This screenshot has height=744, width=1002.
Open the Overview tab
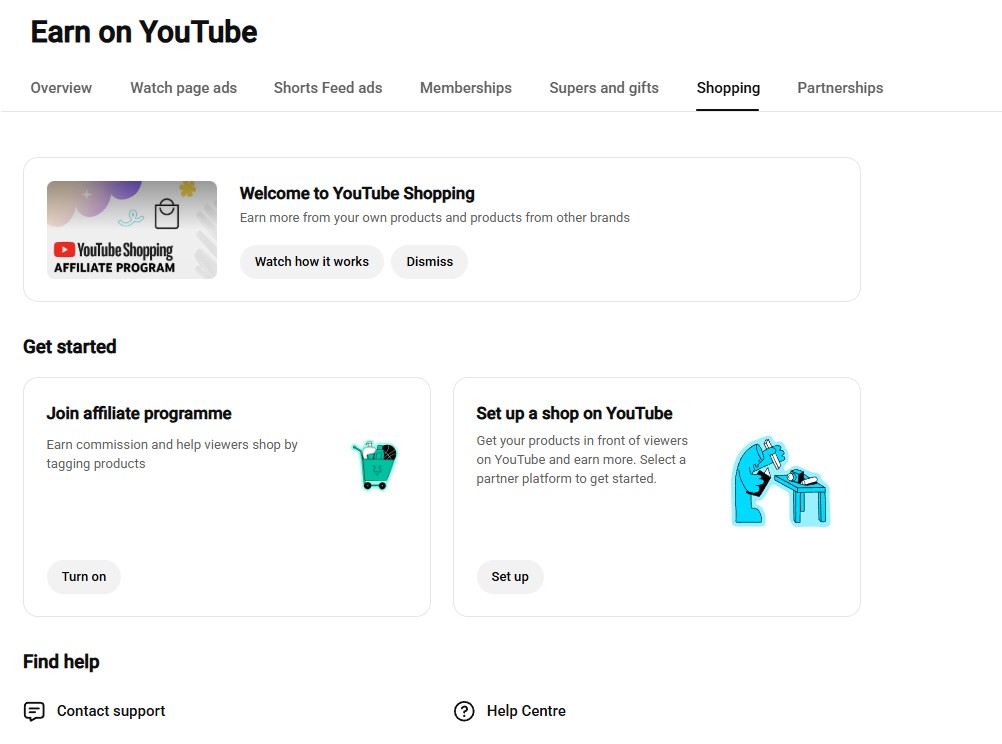pyautogui.click(x=61, y=88)
